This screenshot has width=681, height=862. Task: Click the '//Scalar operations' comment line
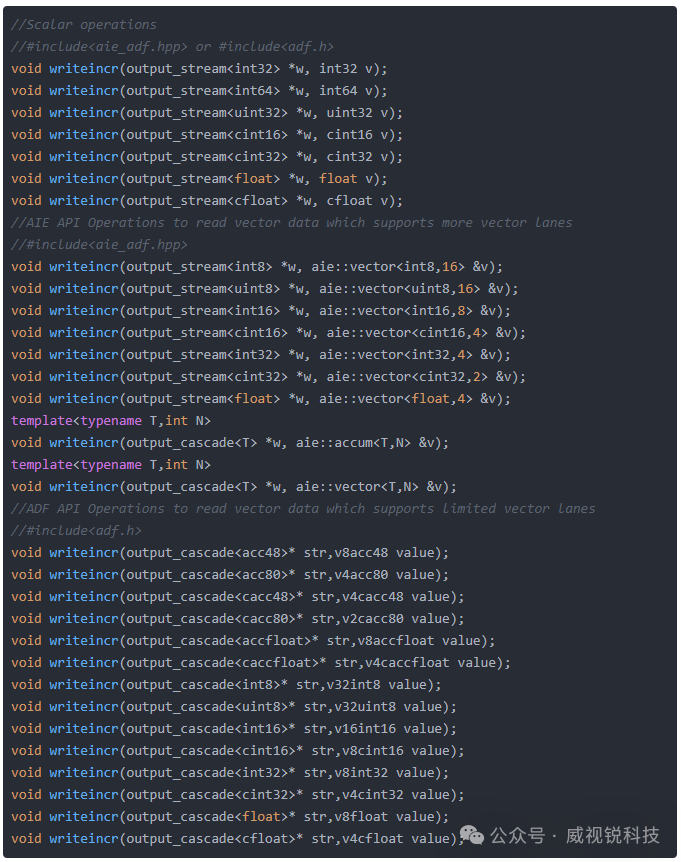(x=84, y=25)
